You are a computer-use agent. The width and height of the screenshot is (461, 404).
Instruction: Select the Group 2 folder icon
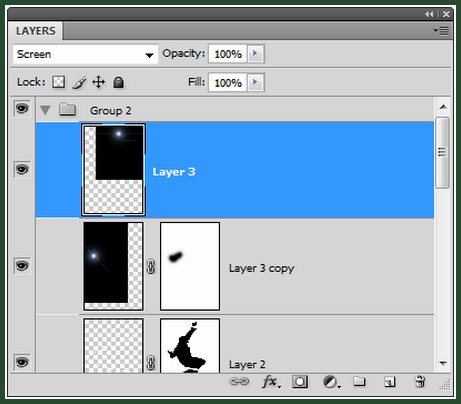pos(67,109)
